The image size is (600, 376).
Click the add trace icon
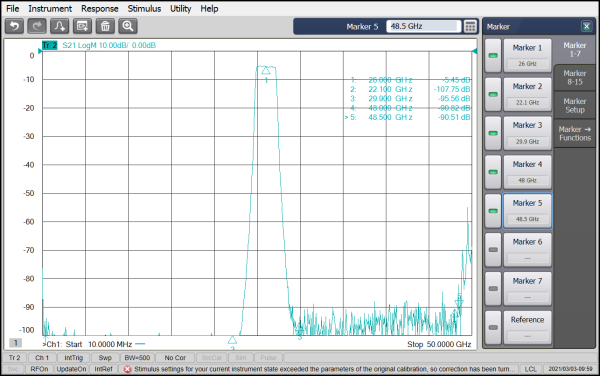(60, 26)
